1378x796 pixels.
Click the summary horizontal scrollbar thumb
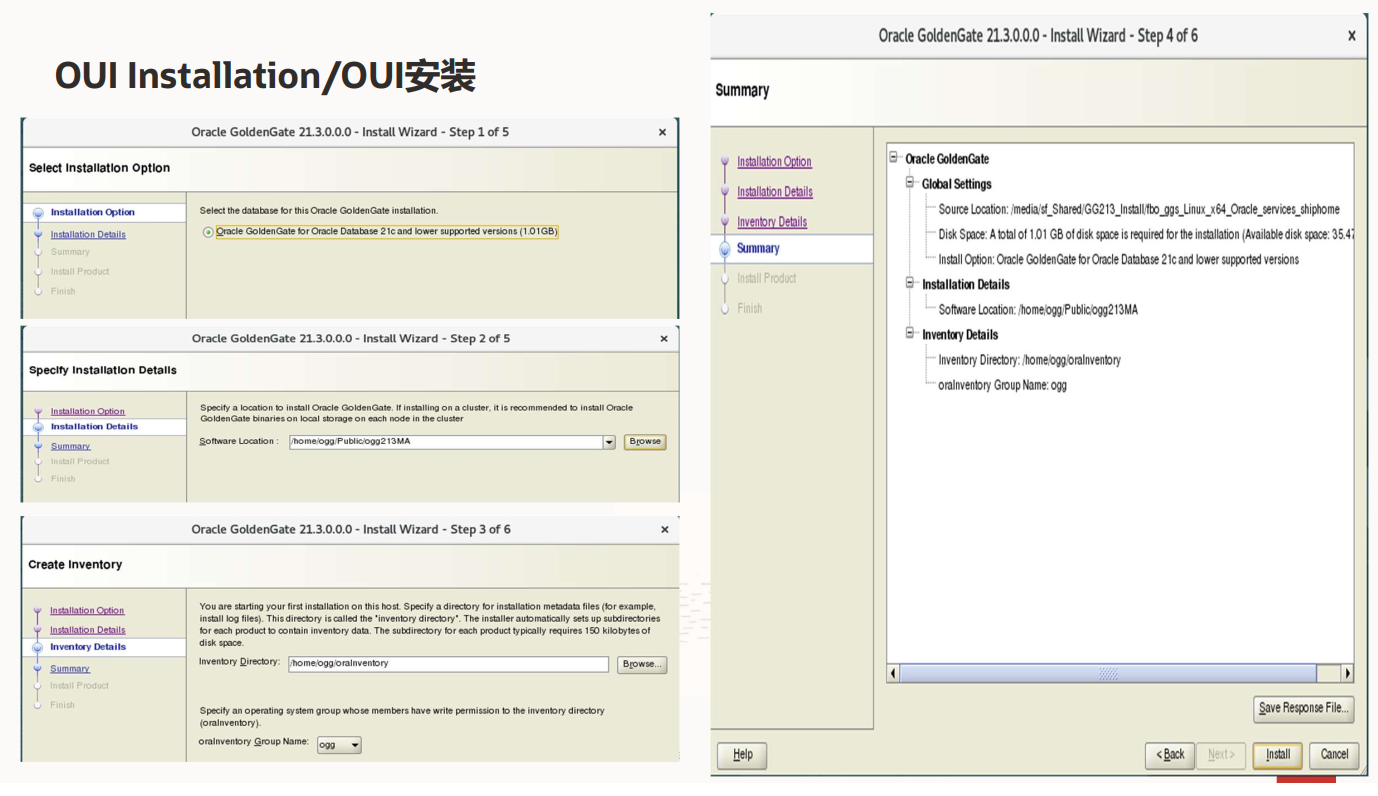point(1108,674)
